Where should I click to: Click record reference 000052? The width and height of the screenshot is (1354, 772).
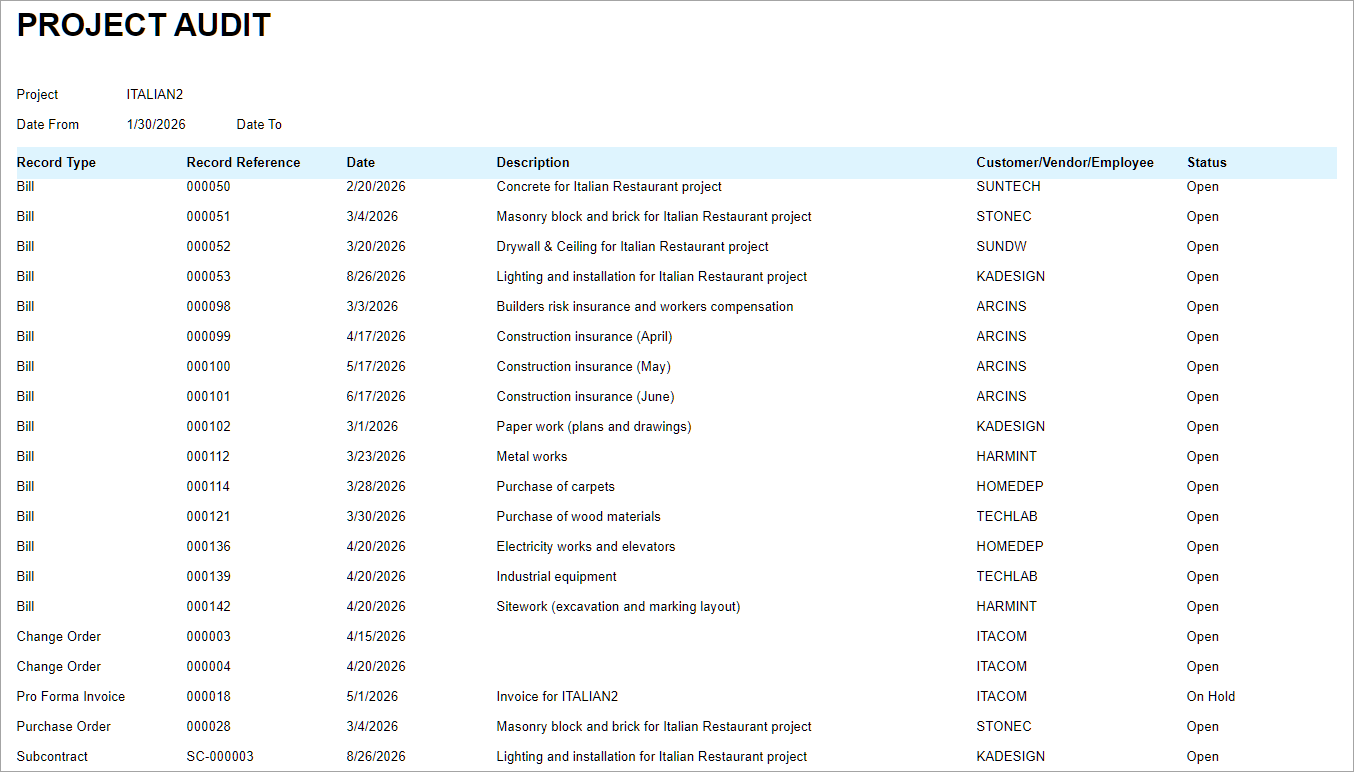click(x=208, y=246)
